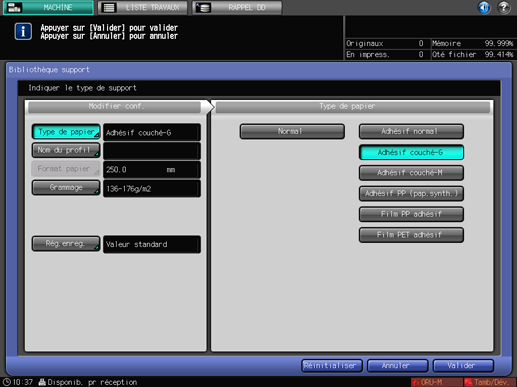
Task: Click the blue information icon
Action: (23, 32)
